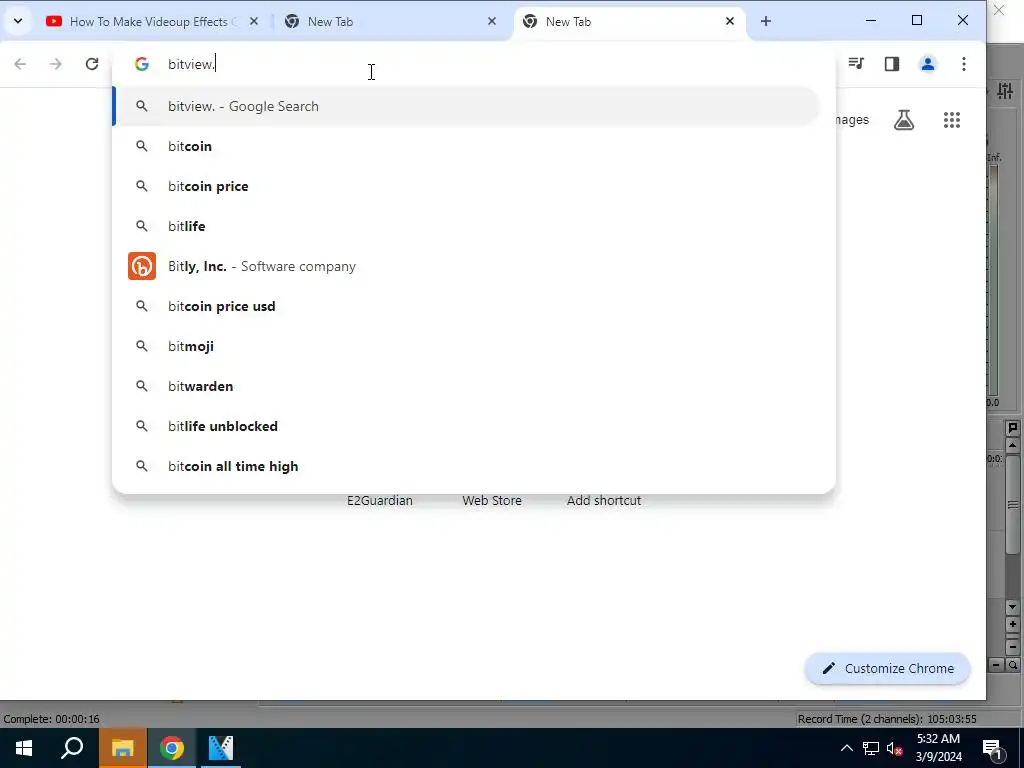Open the Windows Start menu
The height and width of the screenshot is (768, 1024).
click(x=24, y=748)
